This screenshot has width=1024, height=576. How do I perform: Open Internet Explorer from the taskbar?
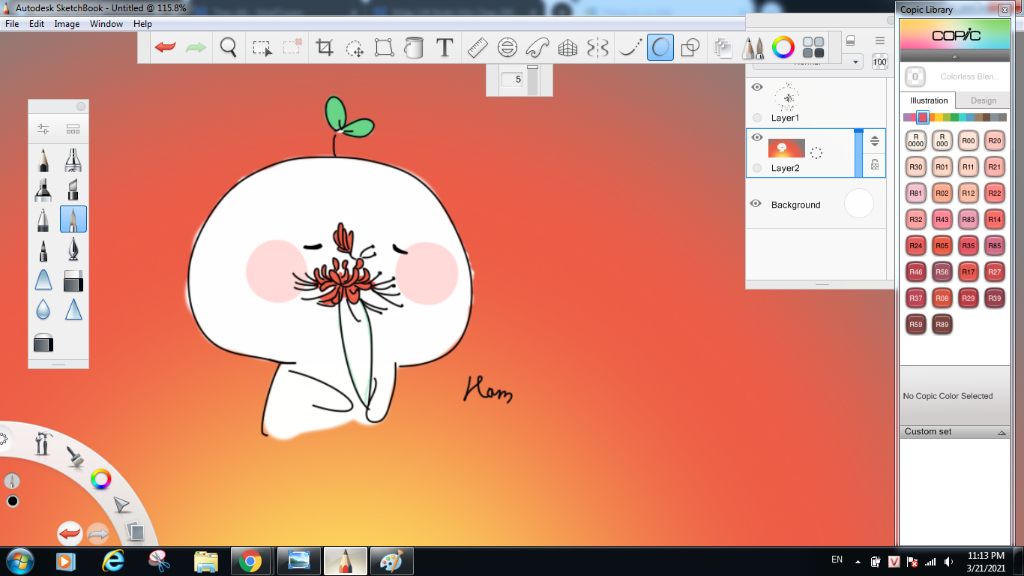coord(113,561)
